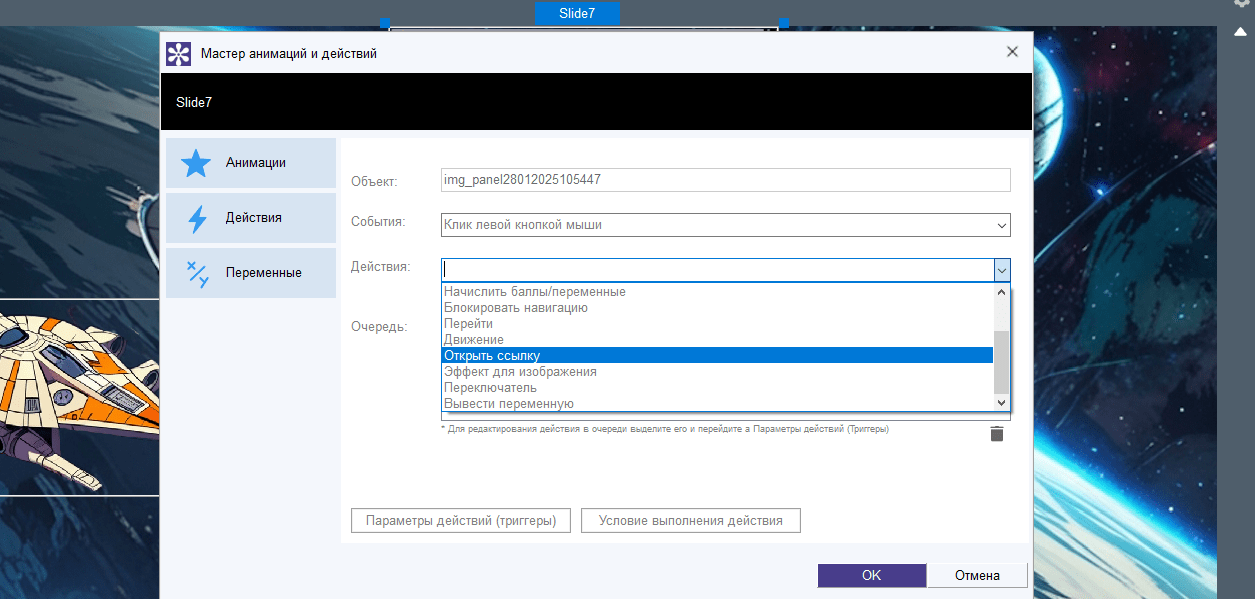
Task: Collapse the Действия dropdown arrow
Action: 1001,270
